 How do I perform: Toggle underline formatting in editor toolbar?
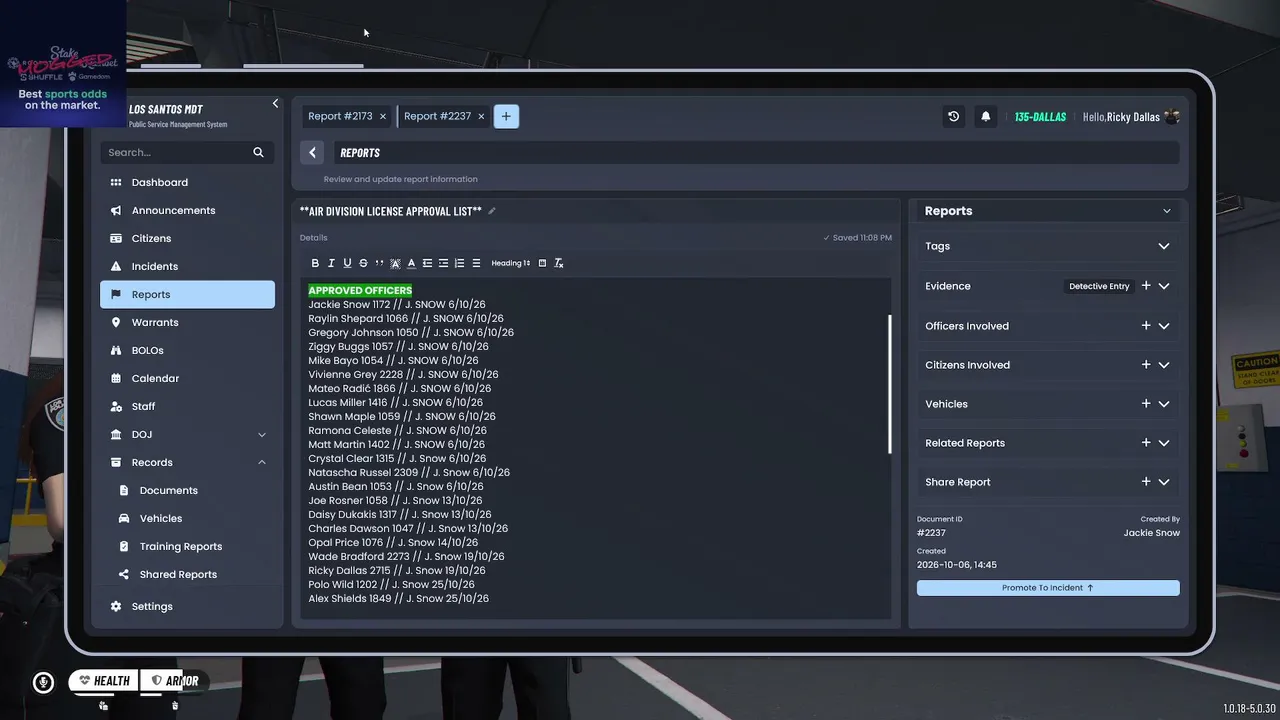pyautogui.click(x=347, y=263)
